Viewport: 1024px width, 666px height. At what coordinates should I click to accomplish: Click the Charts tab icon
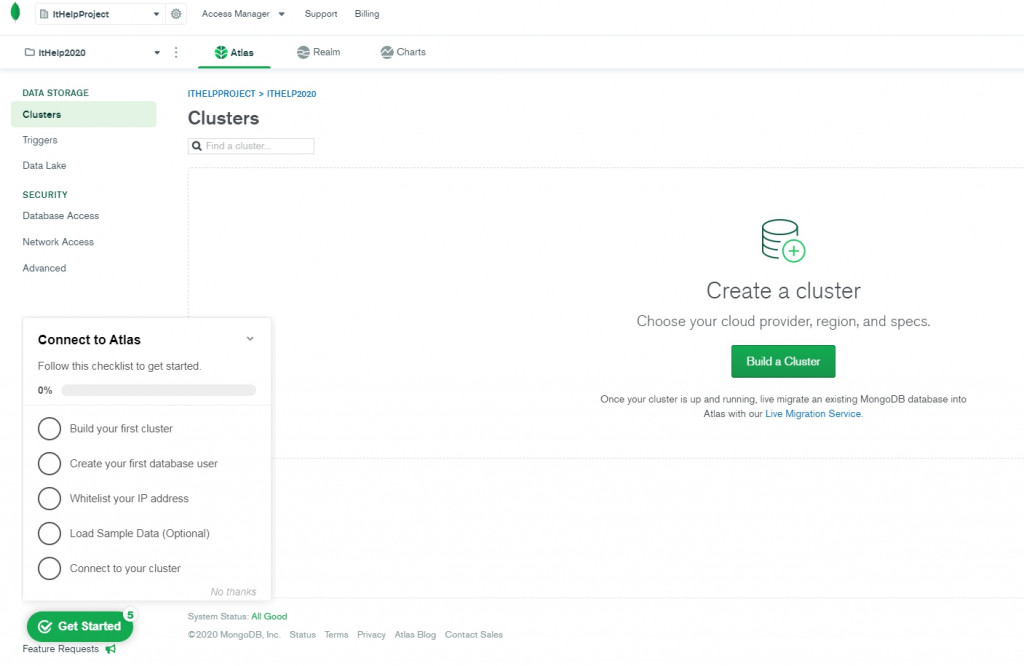tap(387, 52)
